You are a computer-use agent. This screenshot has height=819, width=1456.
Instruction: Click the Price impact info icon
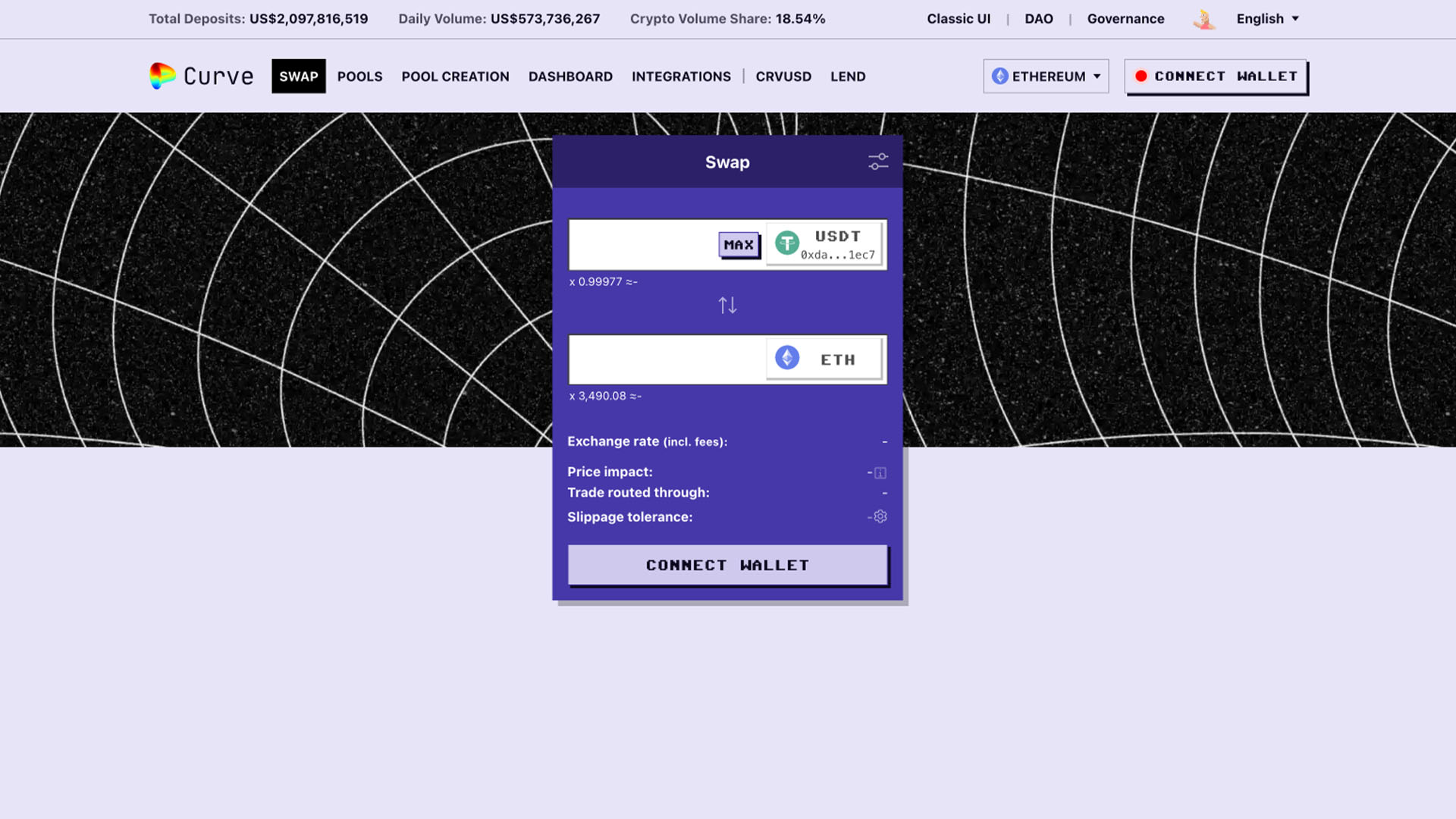pos(880,472)
